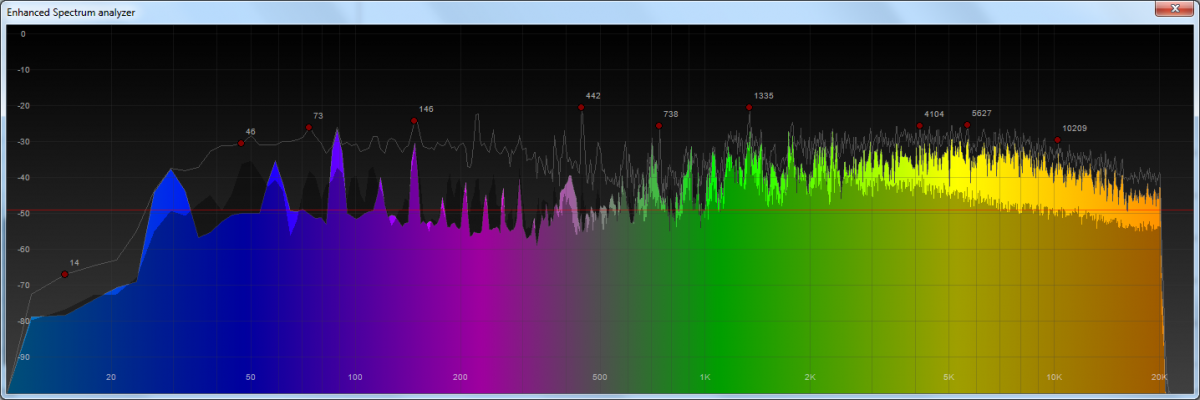1200x400 pixels.
Task: Click the 1335 Hz peak marker
Action: tap(749, 107)
